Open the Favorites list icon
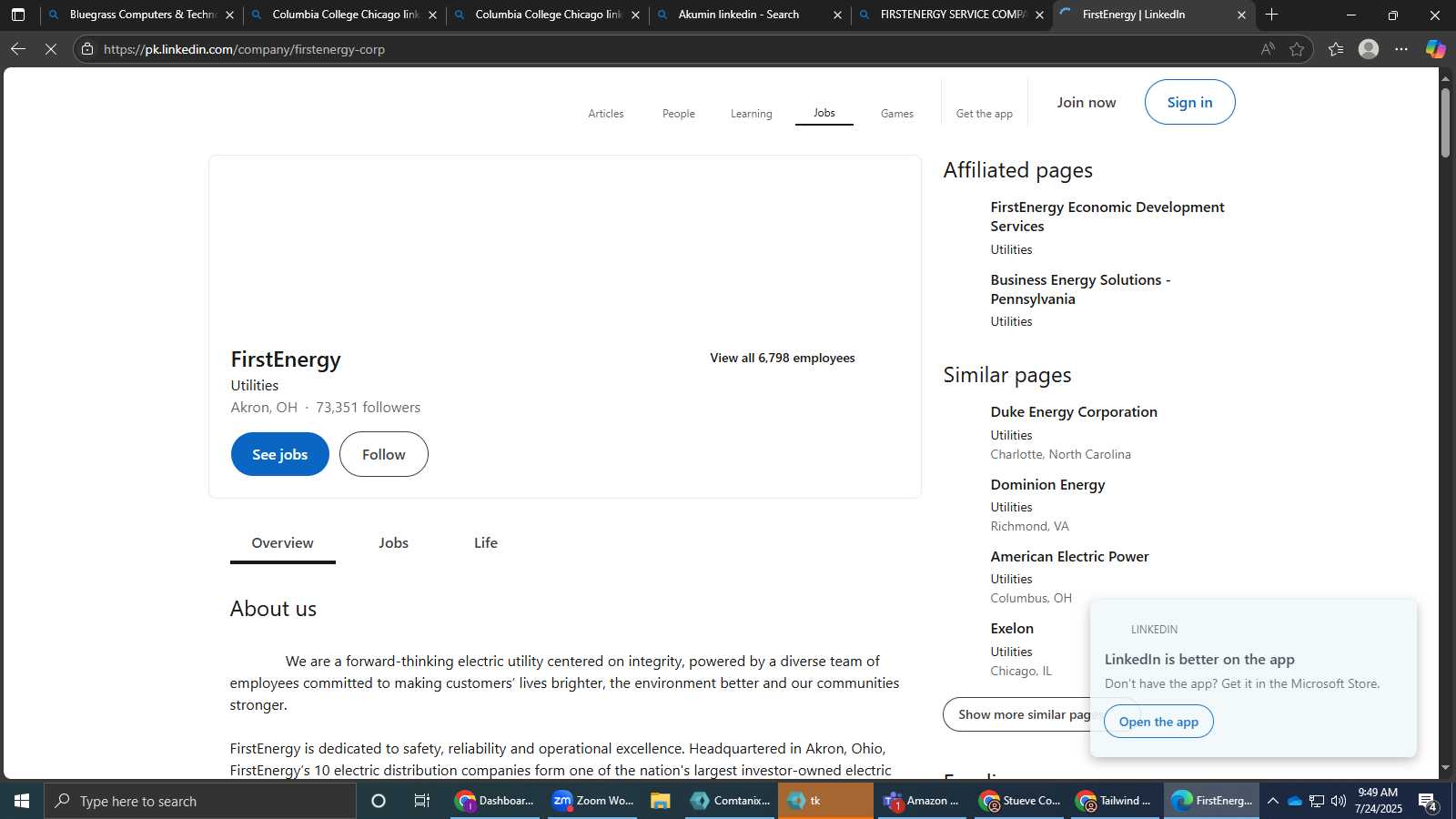The width and height of the screenshot is (1456, 819). click(1336, 49)
